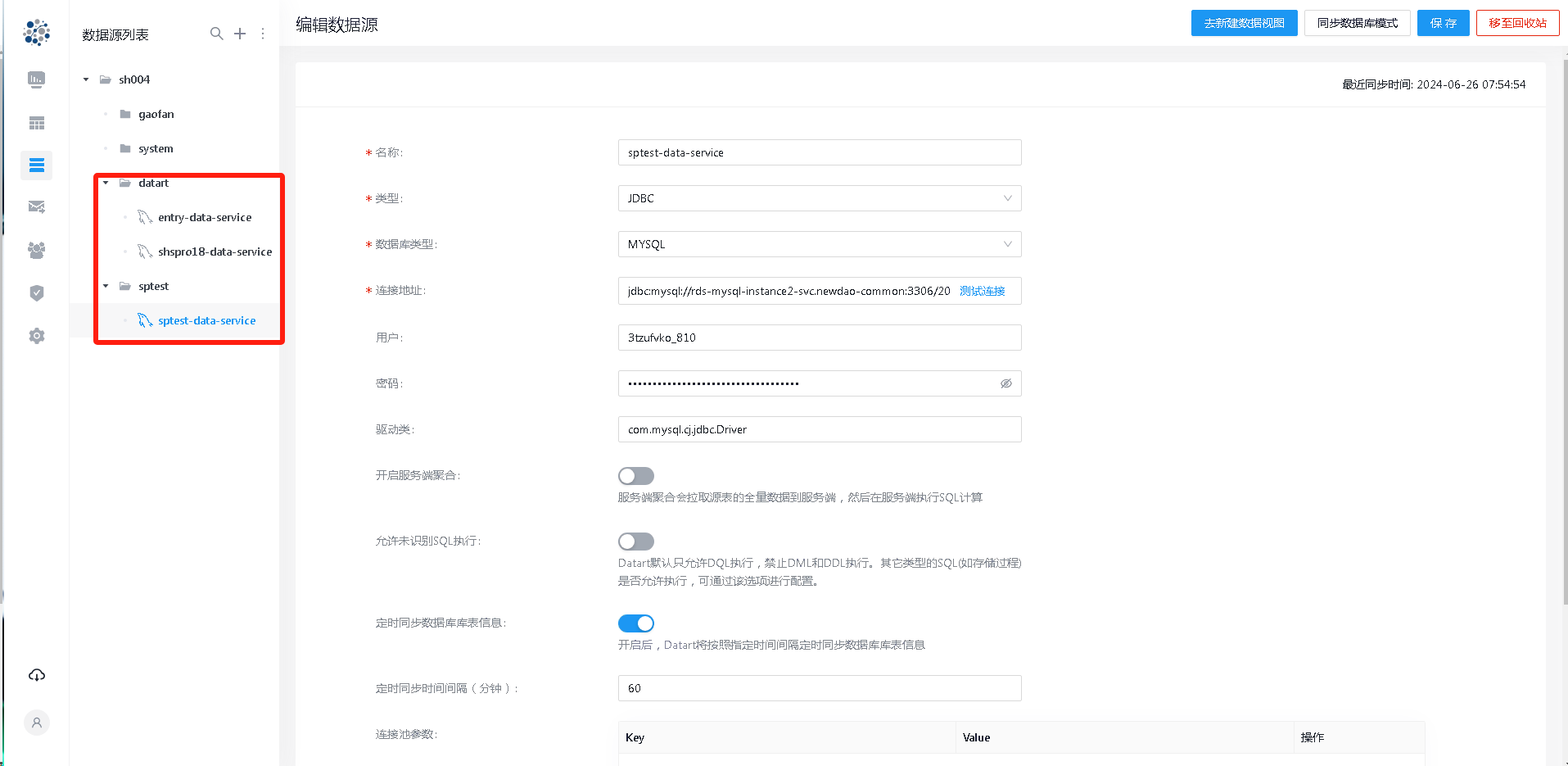Open the JDBC type dropdown

820,198
